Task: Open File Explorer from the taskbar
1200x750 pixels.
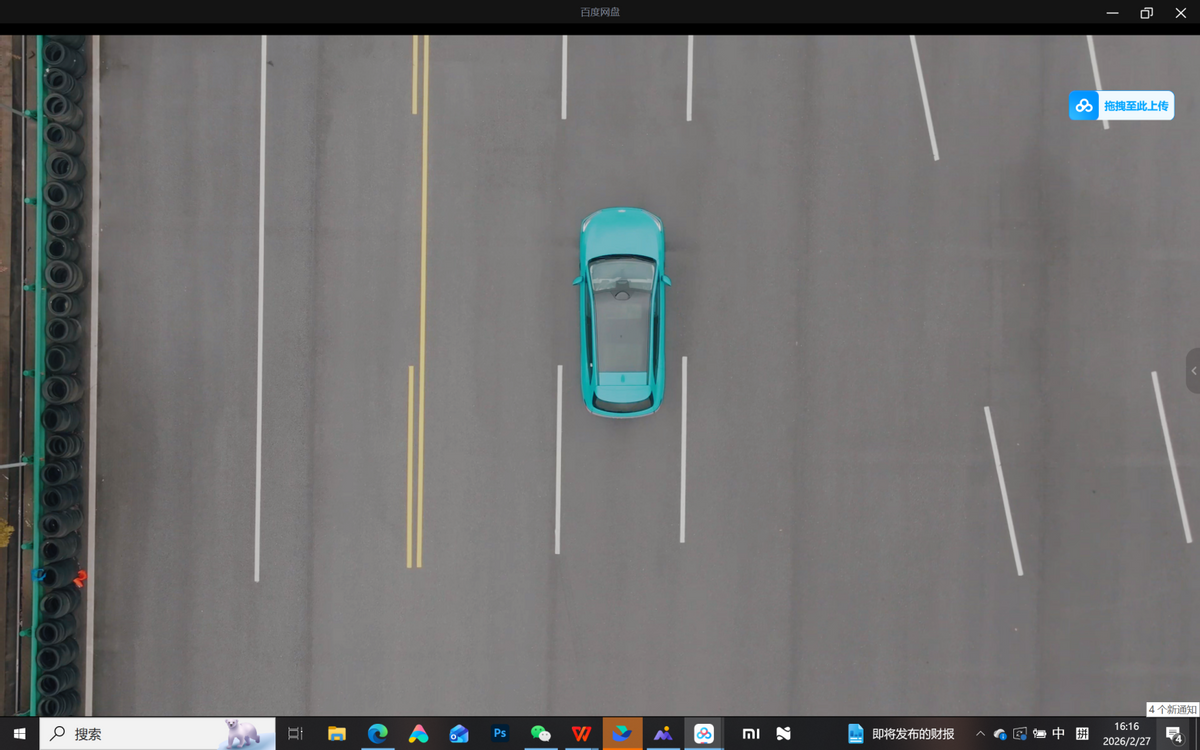Action: 337,733
